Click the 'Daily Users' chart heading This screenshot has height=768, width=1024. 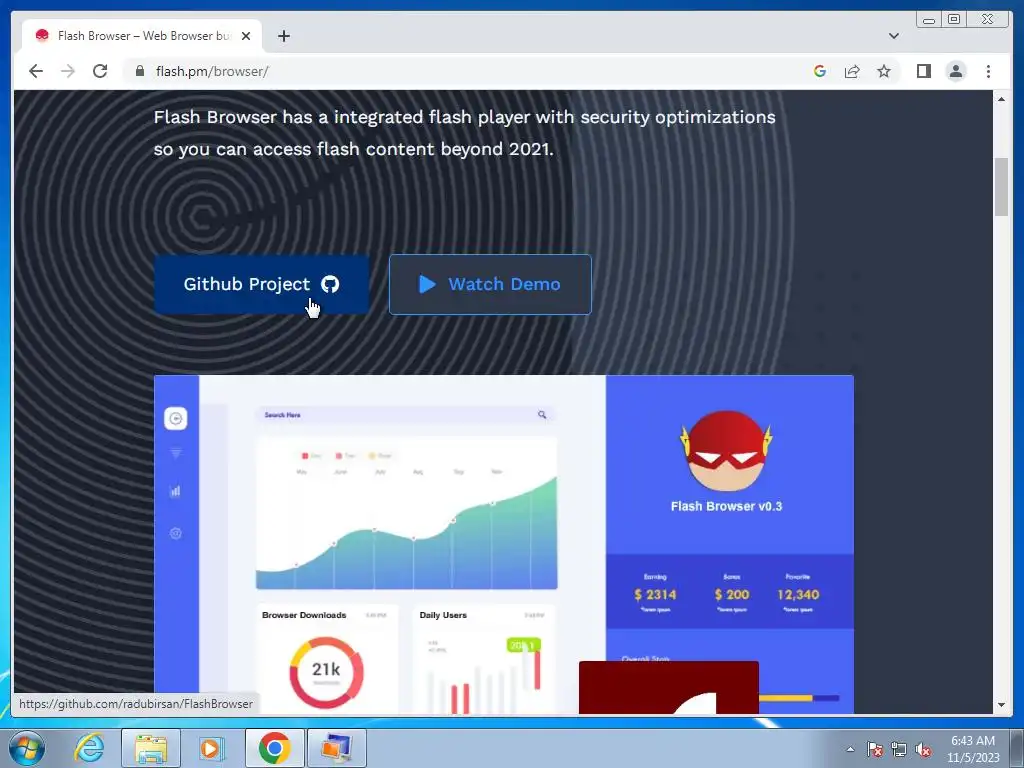(443, 615)
